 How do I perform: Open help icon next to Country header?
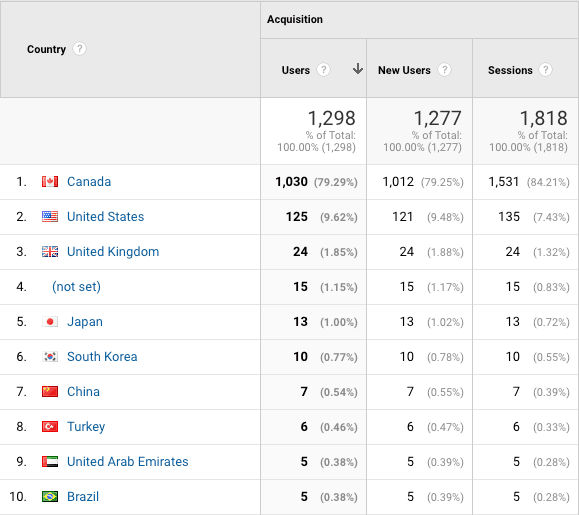(79, 49)
